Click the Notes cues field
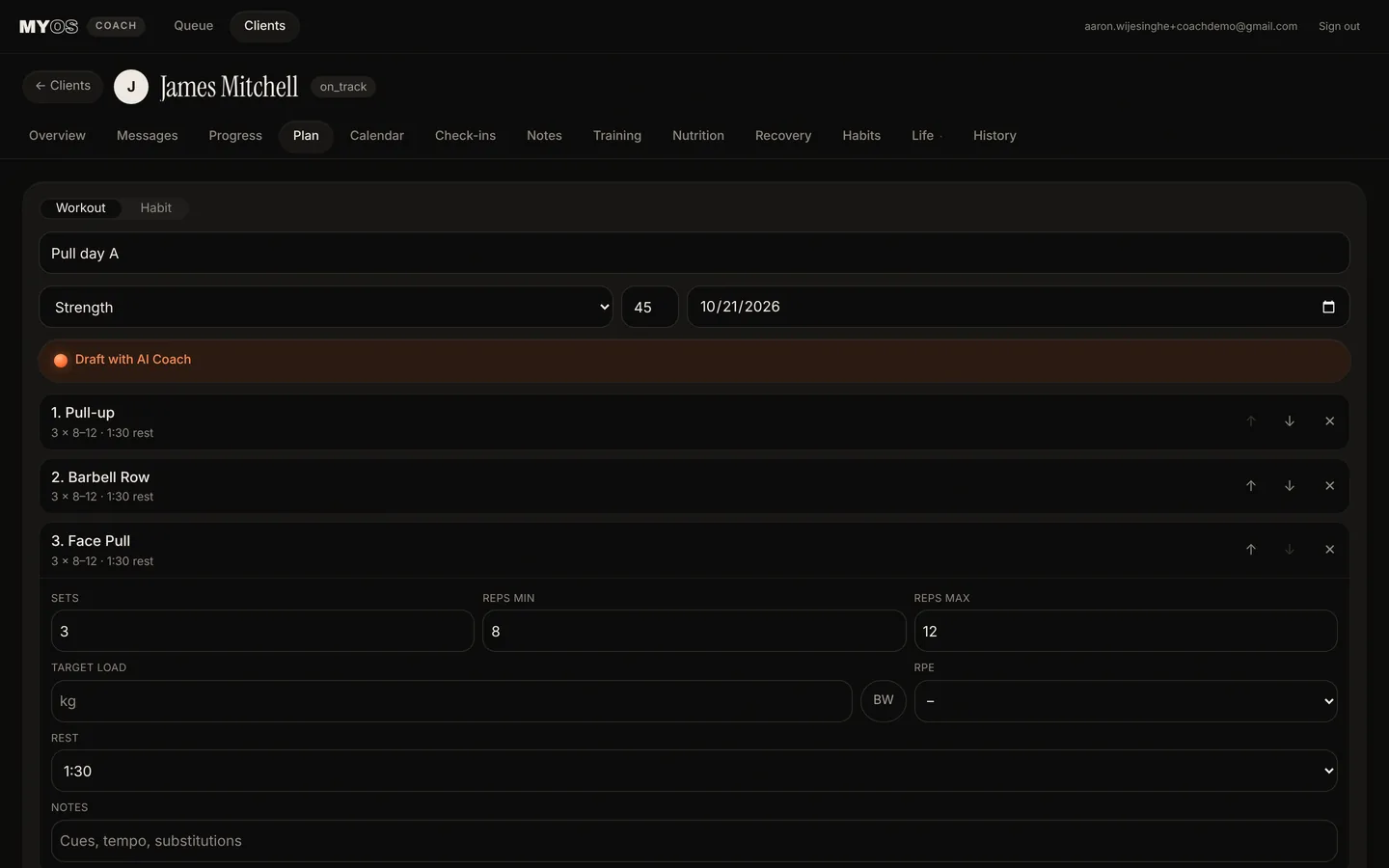Viewport: 1389px width, 868px height. click(694, 841)
